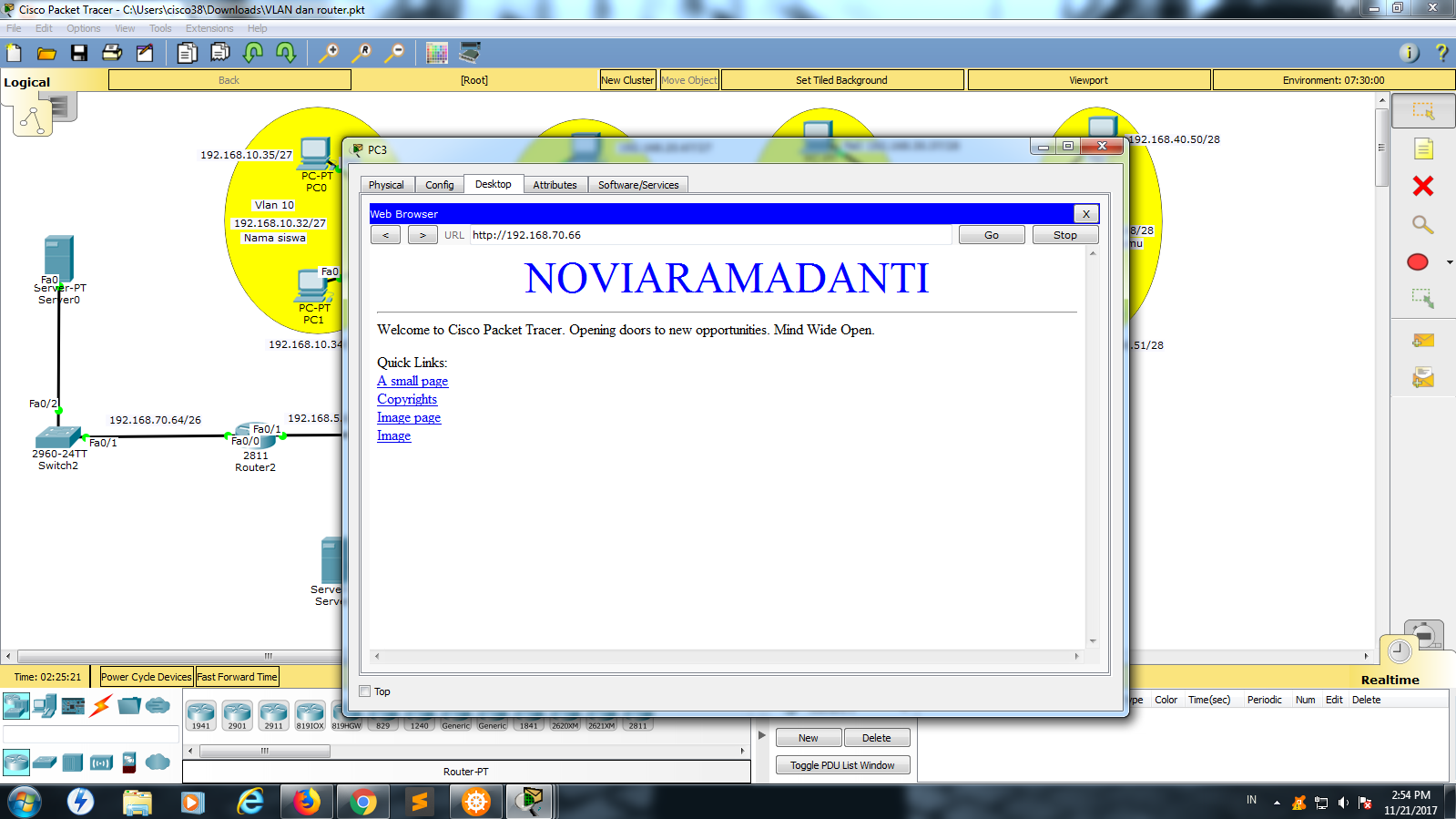Select Connections lightning bolt category

pyautogui.click(x=101, y=706)
